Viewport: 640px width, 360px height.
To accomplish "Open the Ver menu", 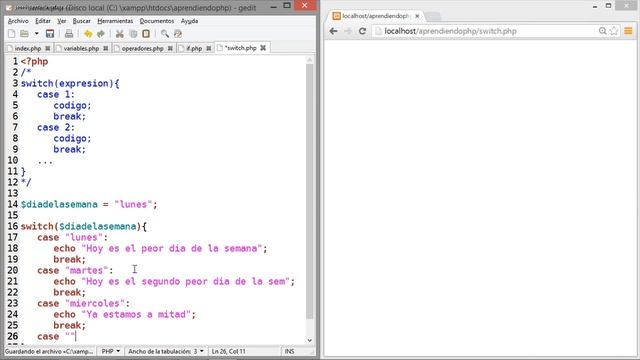I will [x=62, y=21].
